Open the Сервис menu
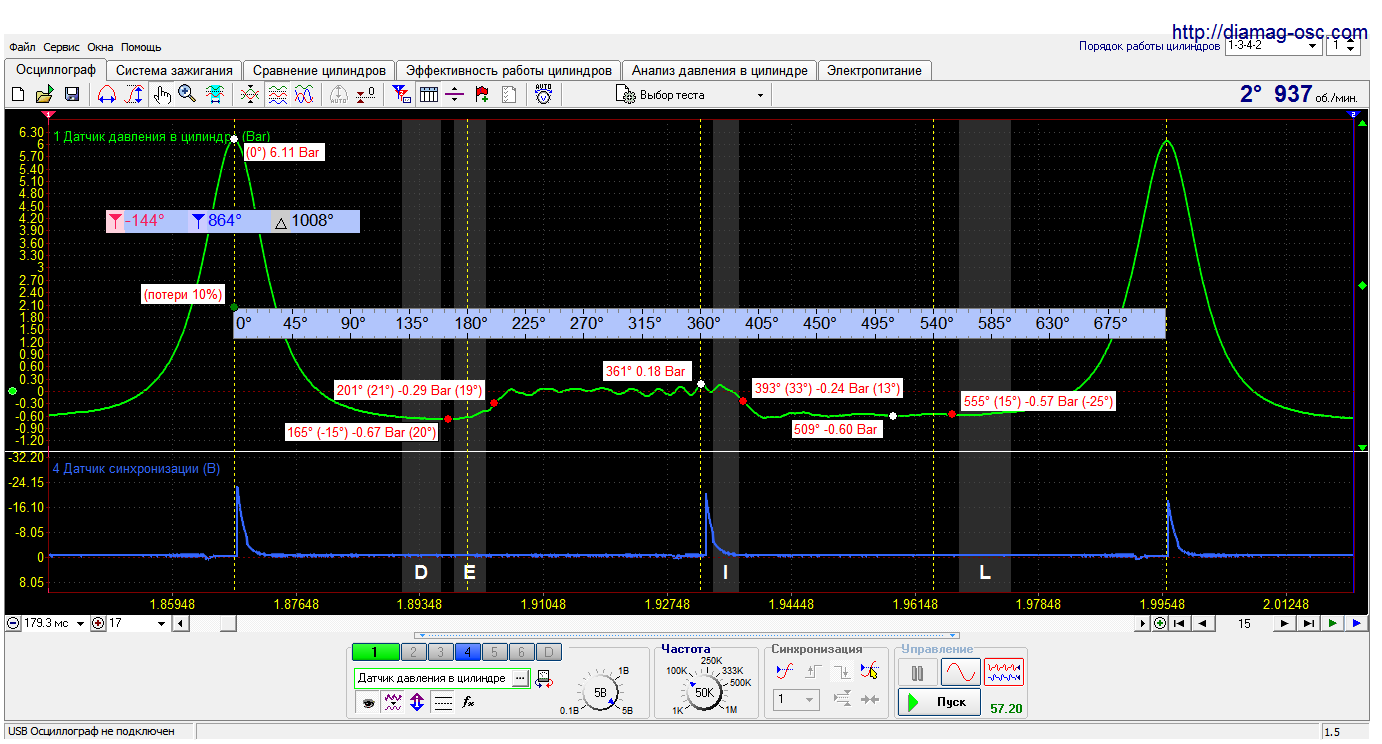 62,47
